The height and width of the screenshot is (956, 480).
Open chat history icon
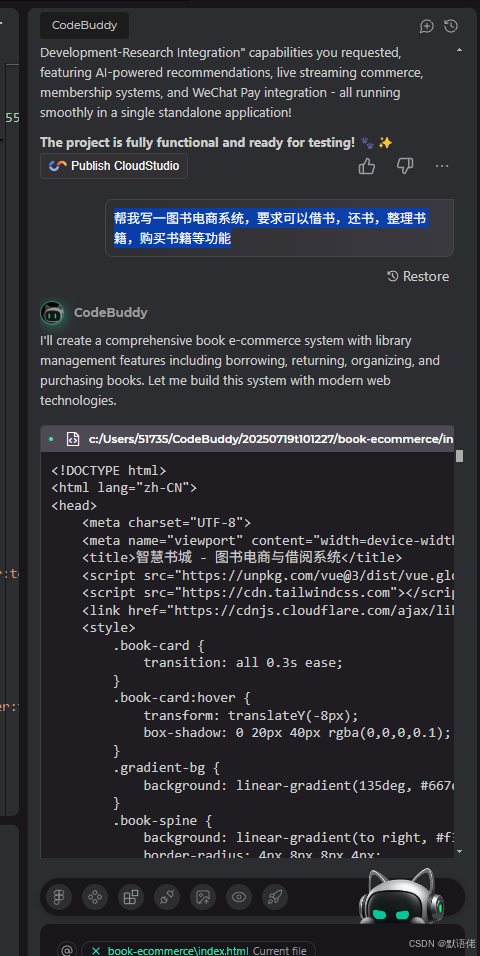coord(451,26)
